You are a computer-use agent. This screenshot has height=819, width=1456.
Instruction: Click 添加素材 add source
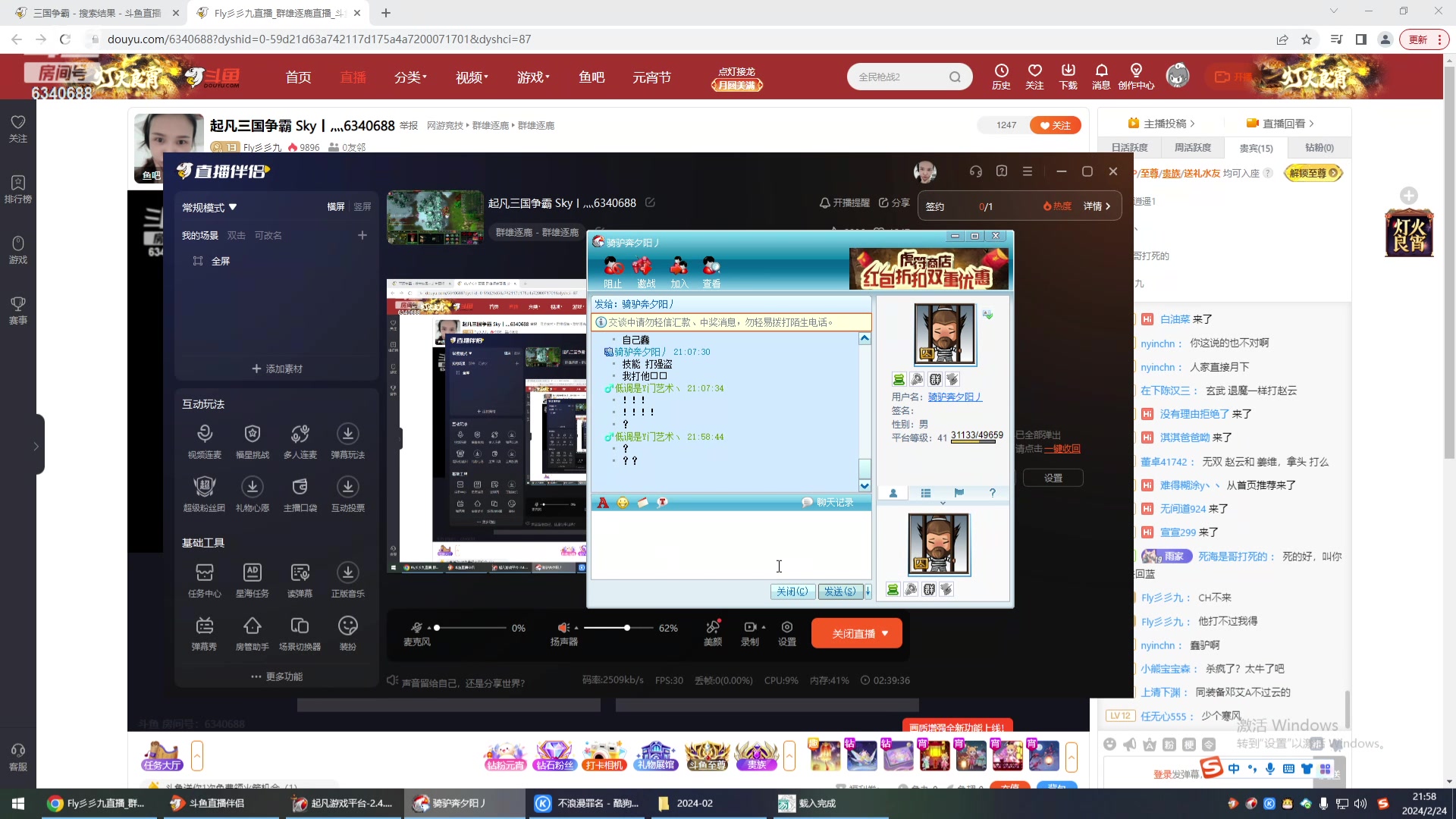(x=277, y=369)
